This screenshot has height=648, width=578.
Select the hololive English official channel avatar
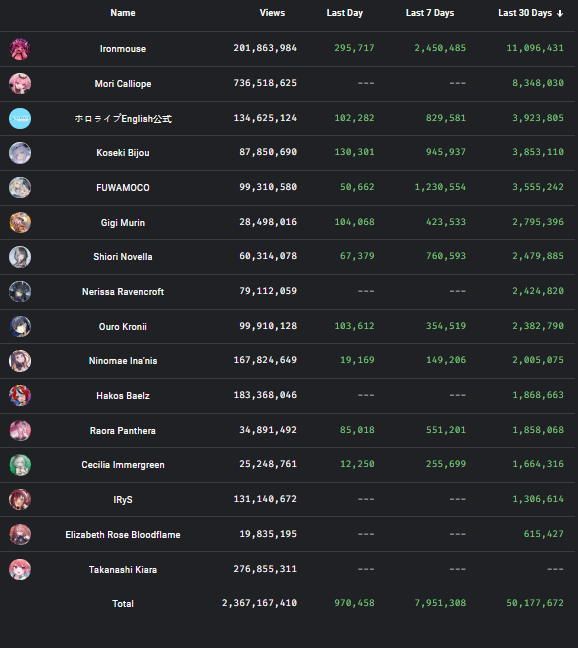tap(20, 119)
